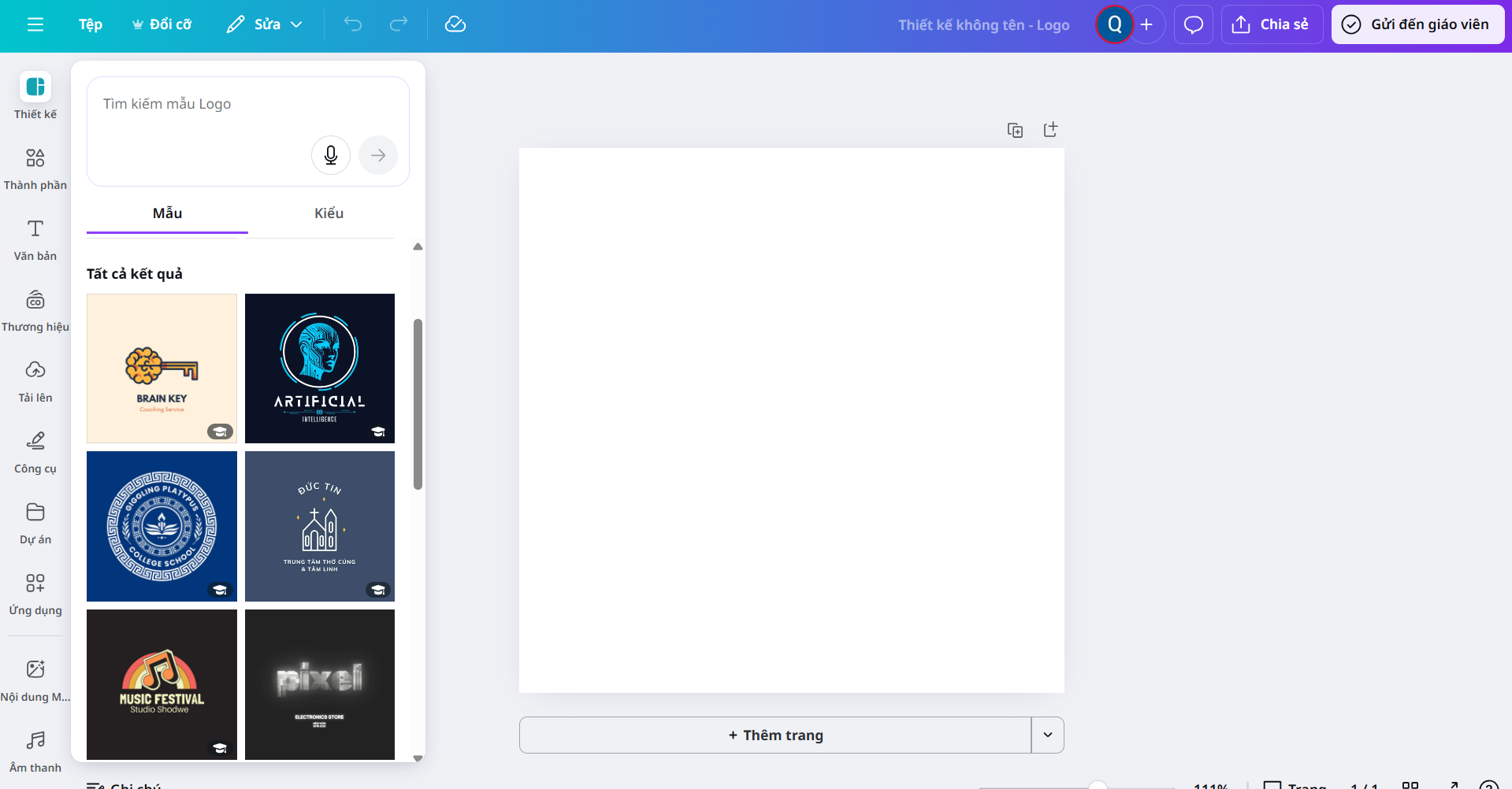Add a page with Thêm trang
Image resolution: width=1512 pixels, height=789 pixels.
coord(775,735)
